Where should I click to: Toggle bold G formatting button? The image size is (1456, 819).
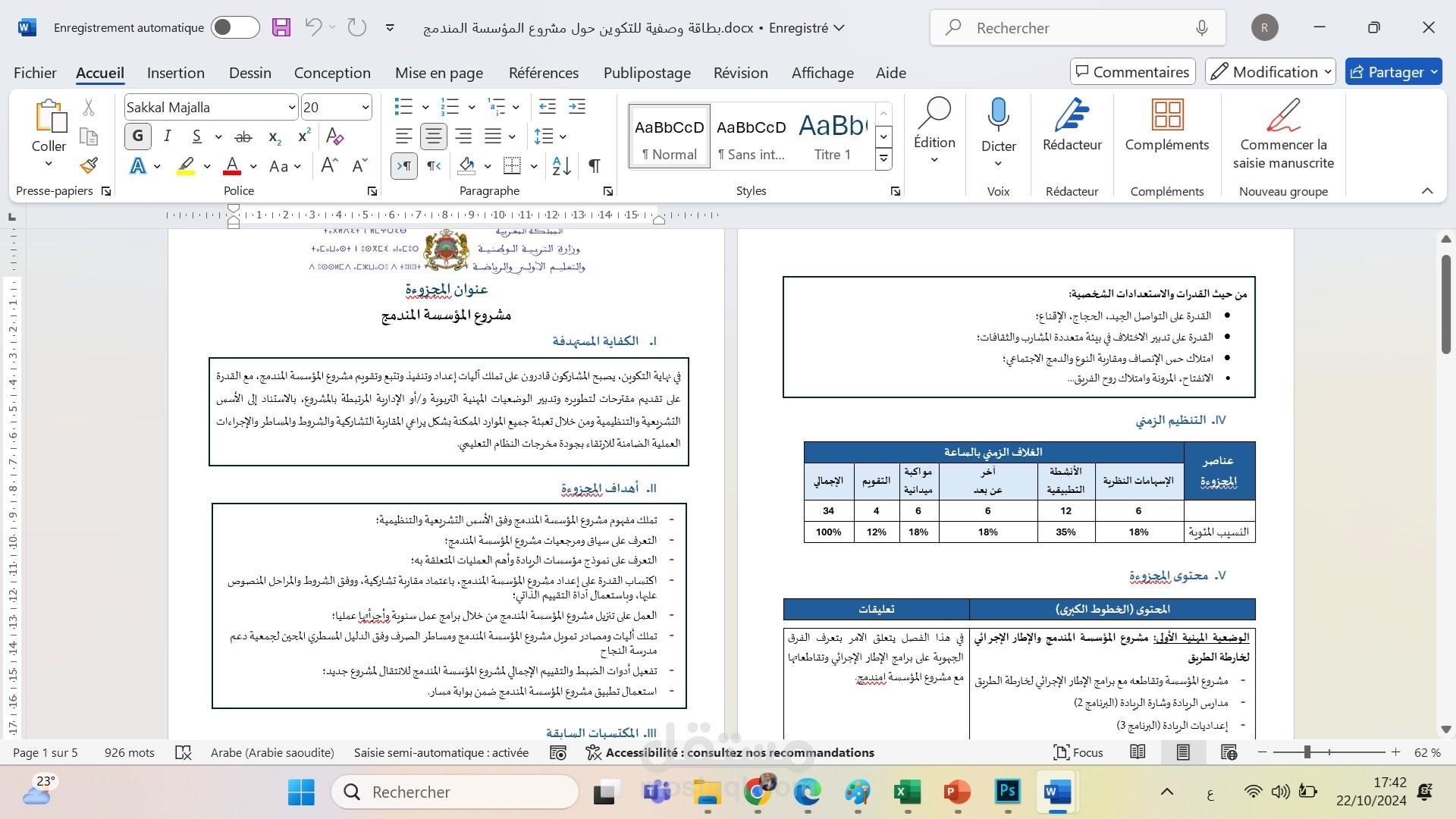[137, 136]
